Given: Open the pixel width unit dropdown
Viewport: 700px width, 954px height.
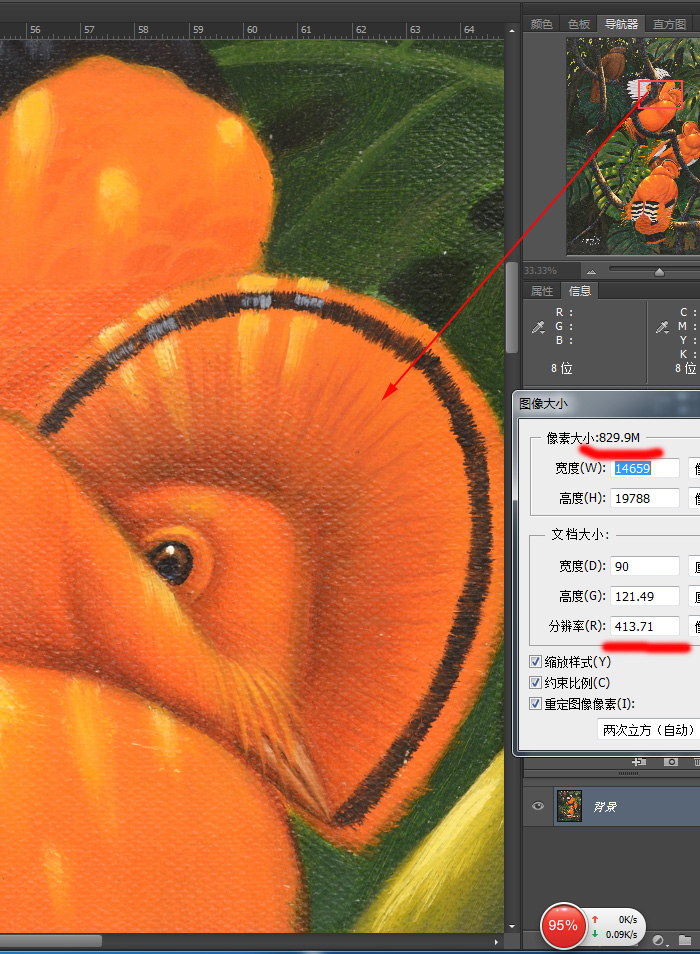Looking at the screenshot, I should click(x=695, y=468).
